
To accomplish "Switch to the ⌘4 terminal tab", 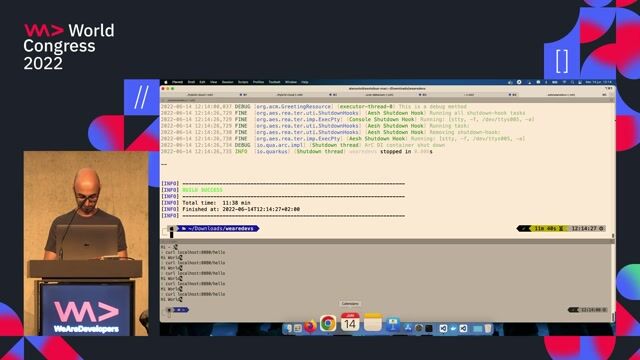I will click(x=474, y=95).
